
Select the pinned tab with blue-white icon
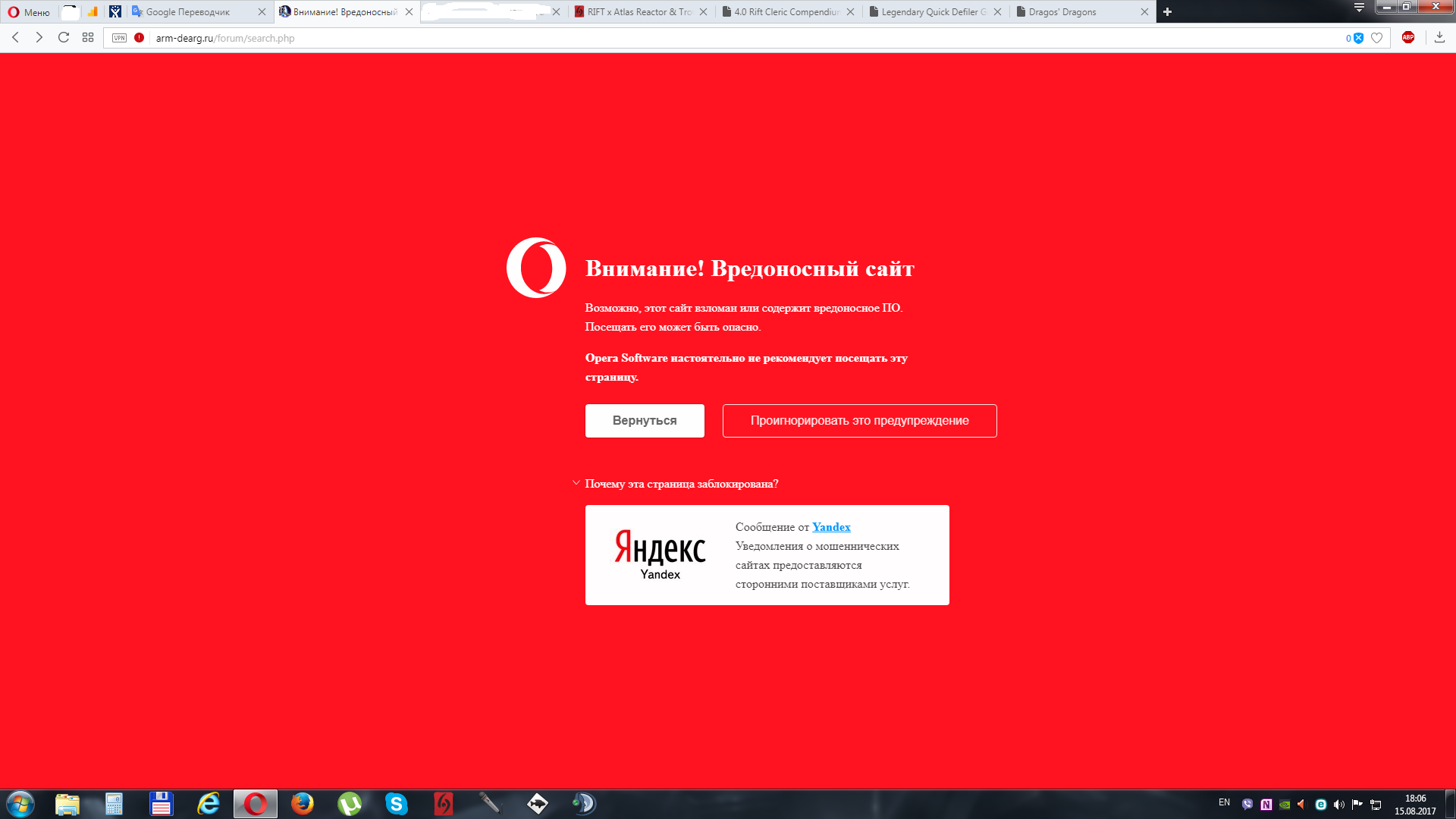click(115, 12)
